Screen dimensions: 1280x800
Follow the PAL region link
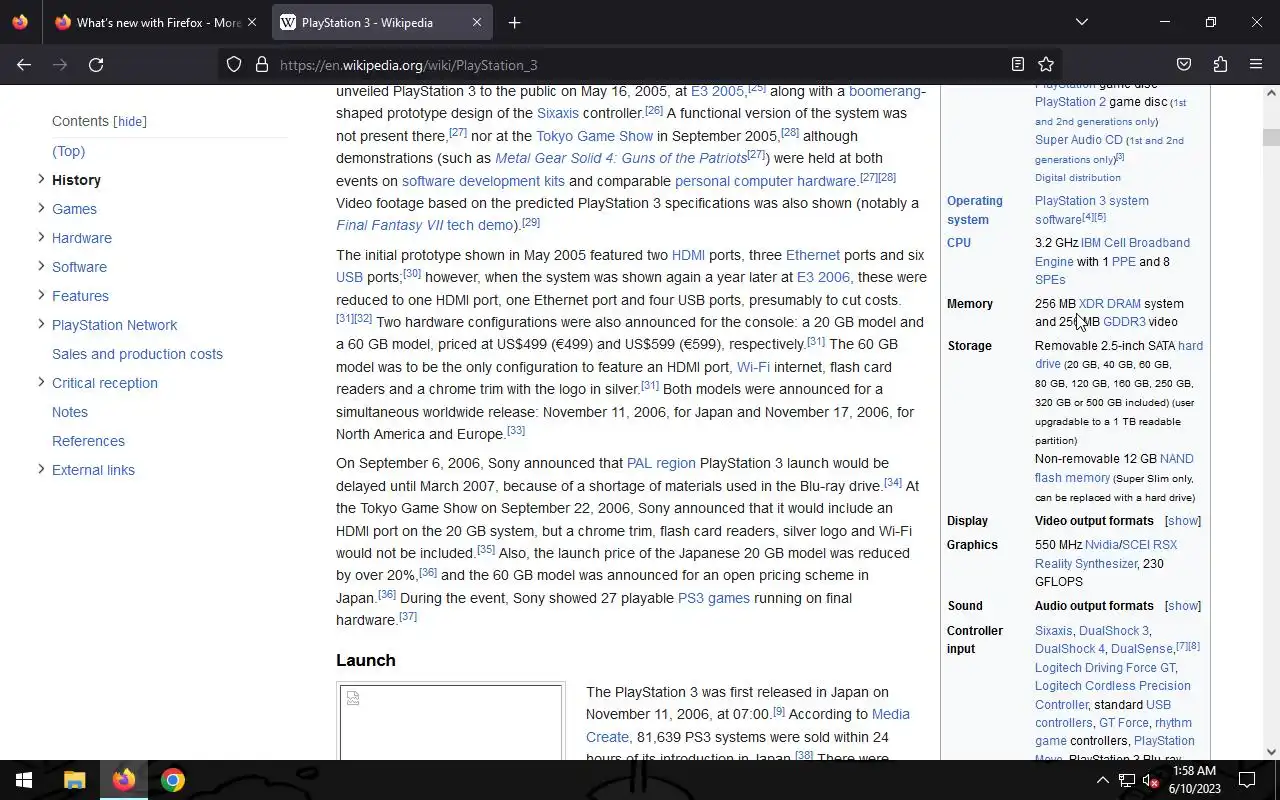pyautogui.click(x=661, y=463)
